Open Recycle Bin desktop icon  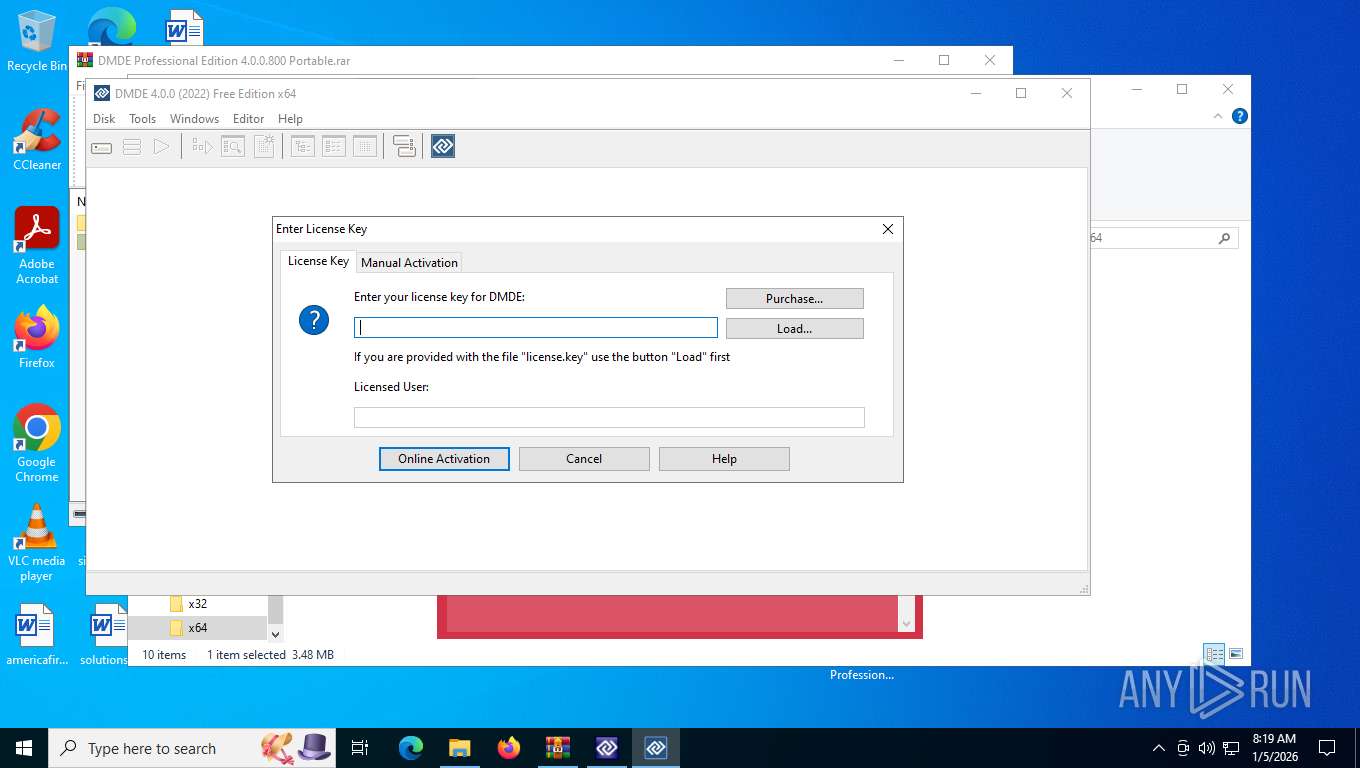click(37, 41)
